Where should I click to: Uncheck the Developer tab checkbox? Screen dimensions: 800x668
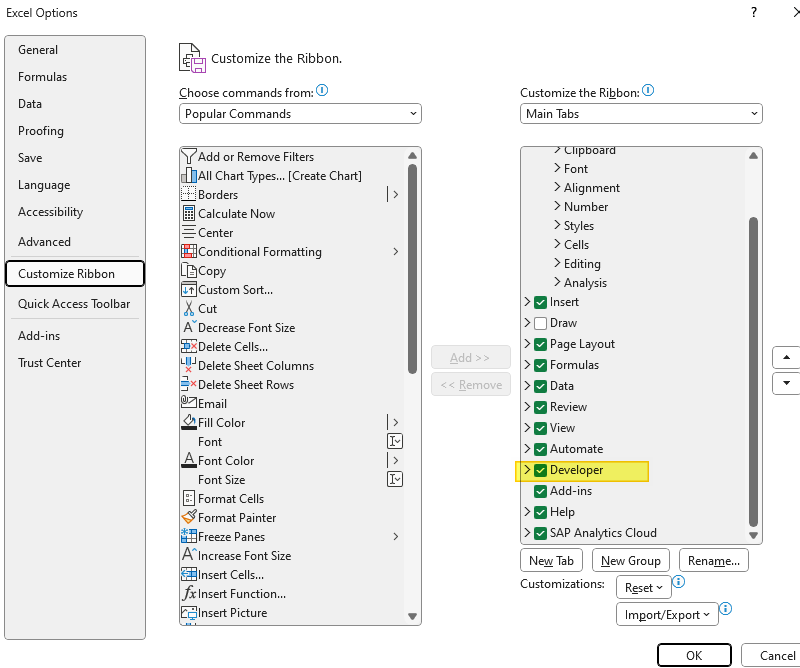pyautogui.click(x=541, y=470)
